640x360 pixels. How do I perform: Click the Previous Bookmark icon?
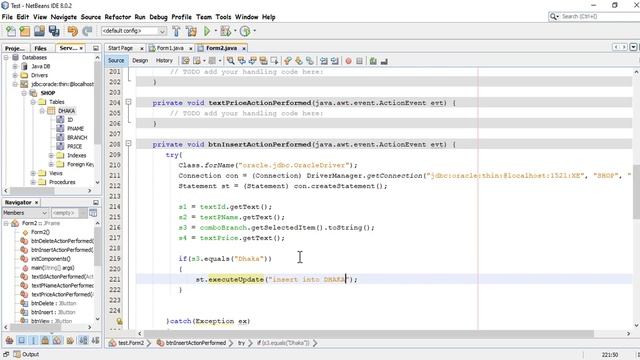point(288,61)
